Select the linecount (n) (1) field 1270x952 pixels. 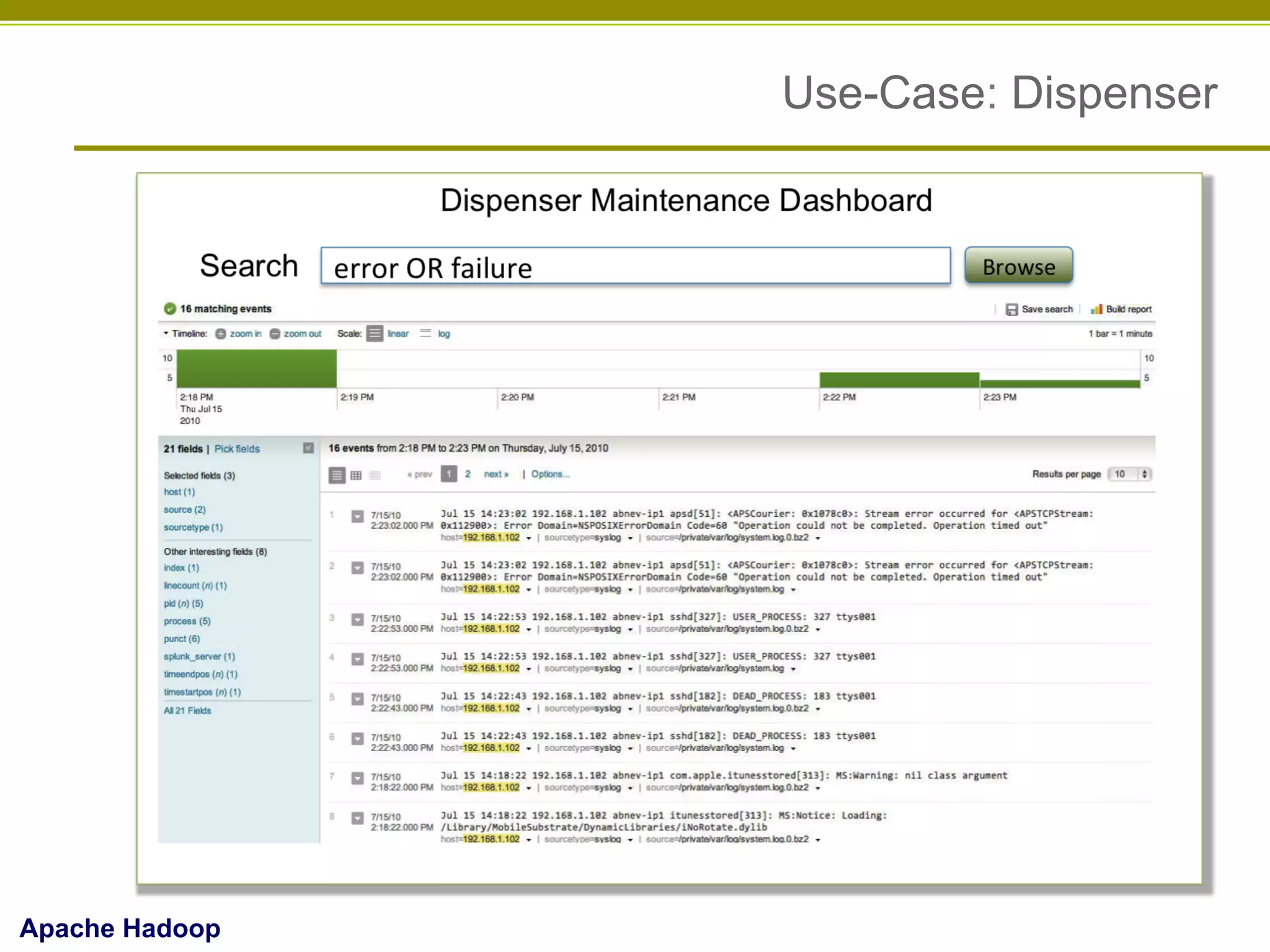pyautogui.click(x=195, y=586)
